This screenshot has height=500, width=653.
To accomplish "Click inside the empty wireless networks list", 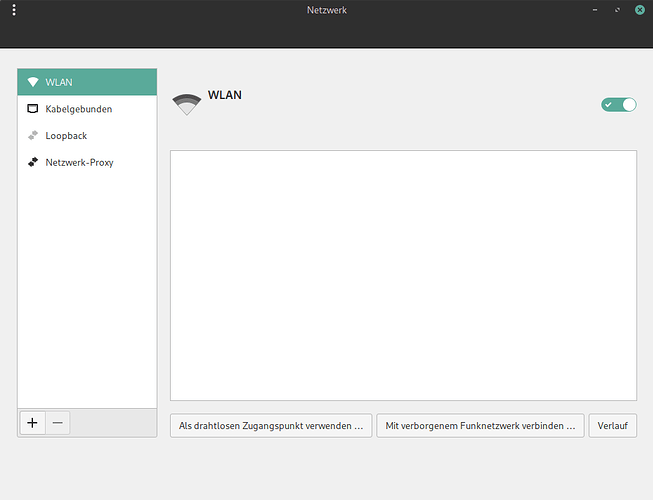I will pos(403,275).
